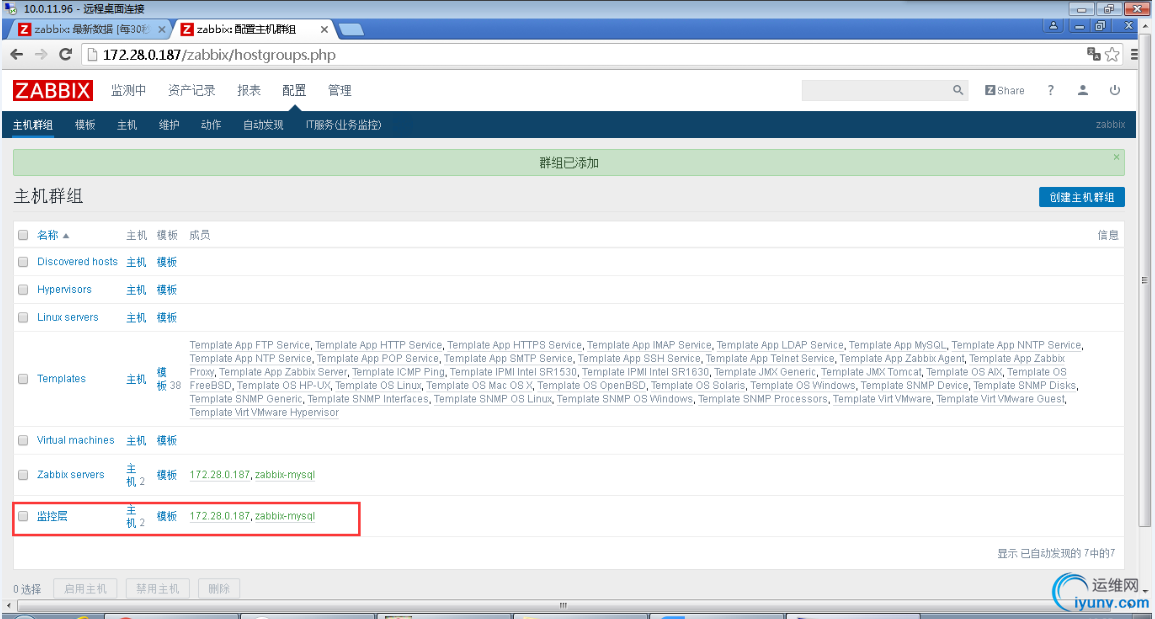Image resolution: width=1155 pixels, height=619 pixels.
Task: Open the 配置 main menu
Action: pyautogui.click(x=294, y=91)
